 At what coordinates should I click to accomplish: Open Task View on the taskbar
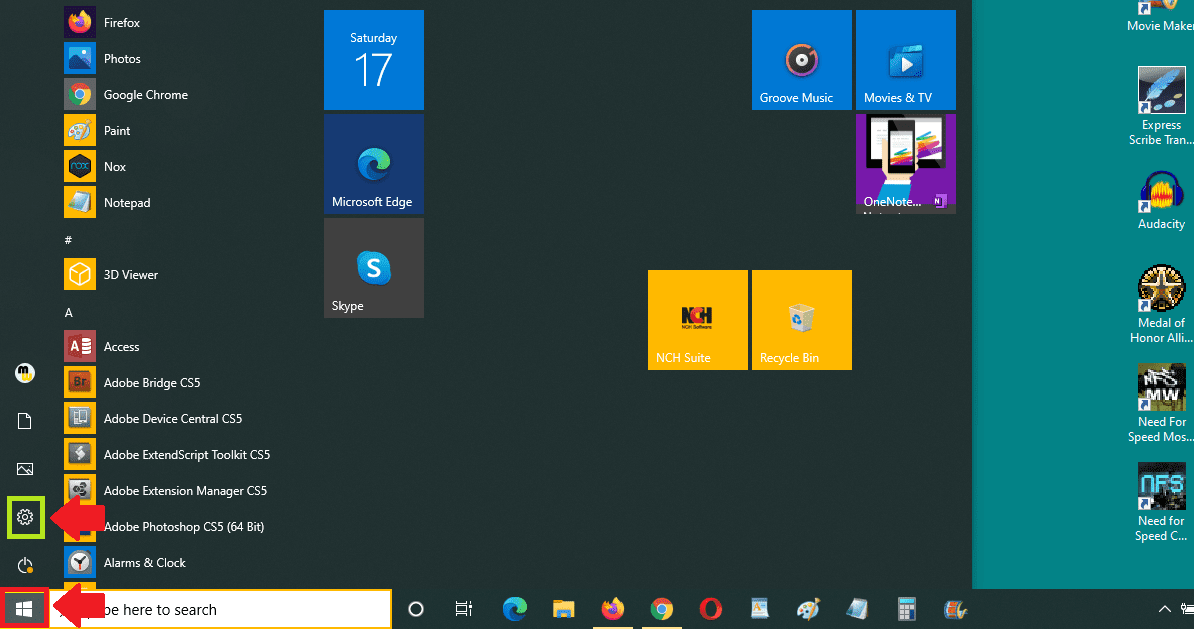pyautogui.click(x=464, y=609)
